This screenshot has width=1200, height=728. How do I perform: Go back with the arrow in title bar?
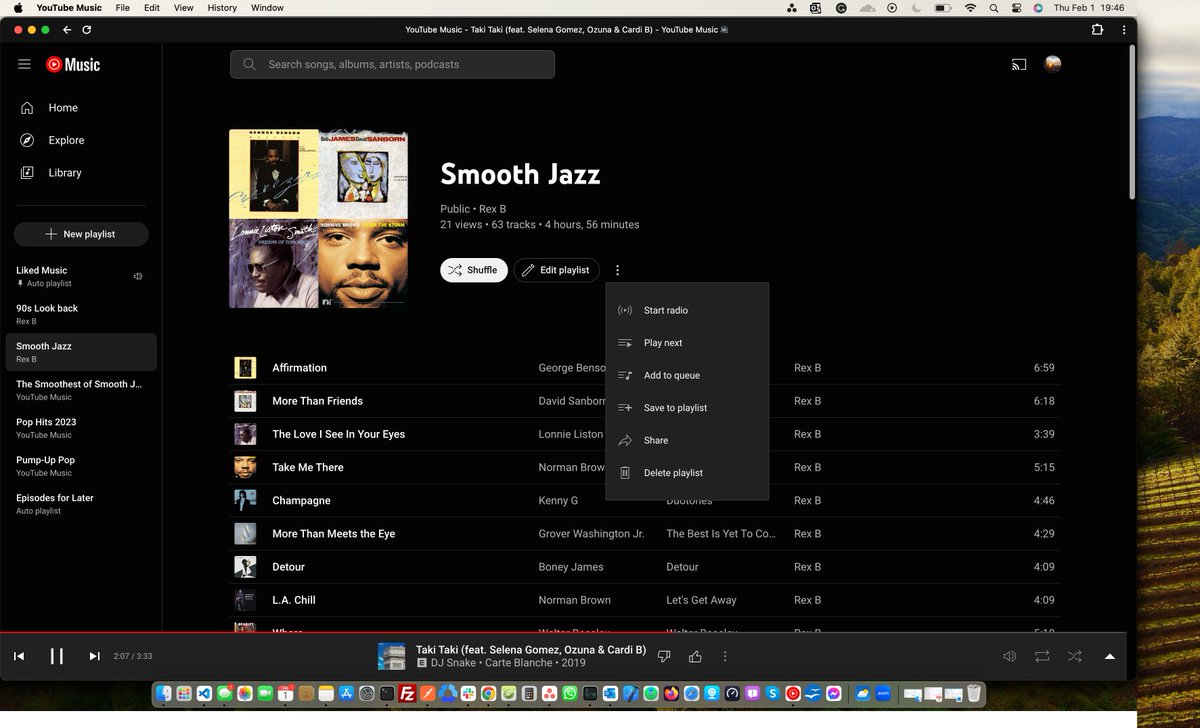tap(67, 30)
